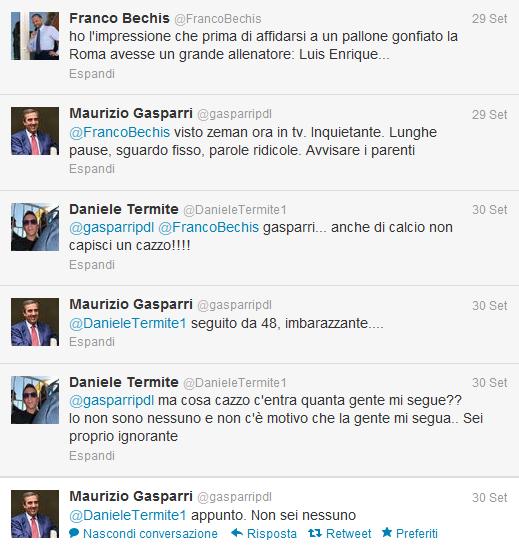Open the 30 Set timestamp on last tweet
The height and width of the screenshot is (553, 519).
click(x=489, y=498)
